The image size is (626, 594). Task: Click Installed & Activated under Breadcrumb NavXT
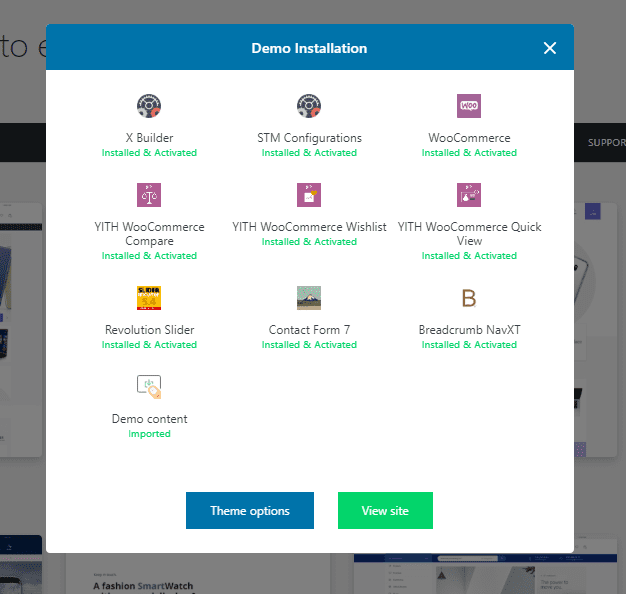pos(469,345)
